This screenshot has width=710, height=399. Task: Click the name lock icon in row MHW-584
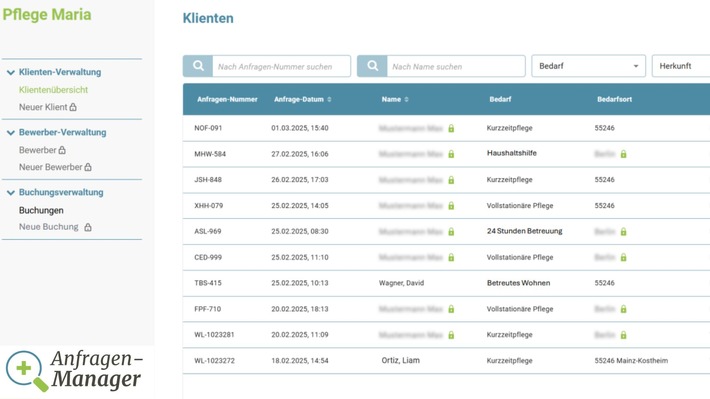click(451, 154)
